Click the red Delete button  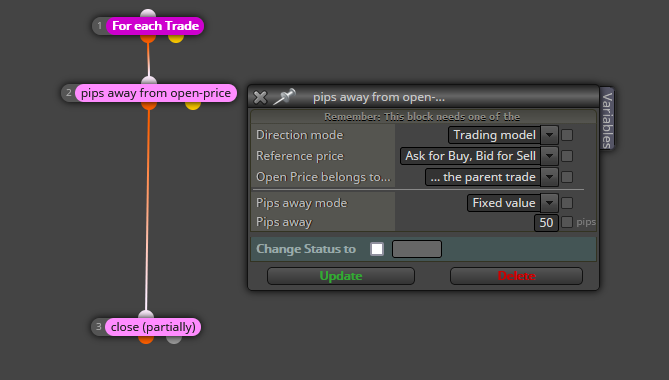tap(516, 276)
